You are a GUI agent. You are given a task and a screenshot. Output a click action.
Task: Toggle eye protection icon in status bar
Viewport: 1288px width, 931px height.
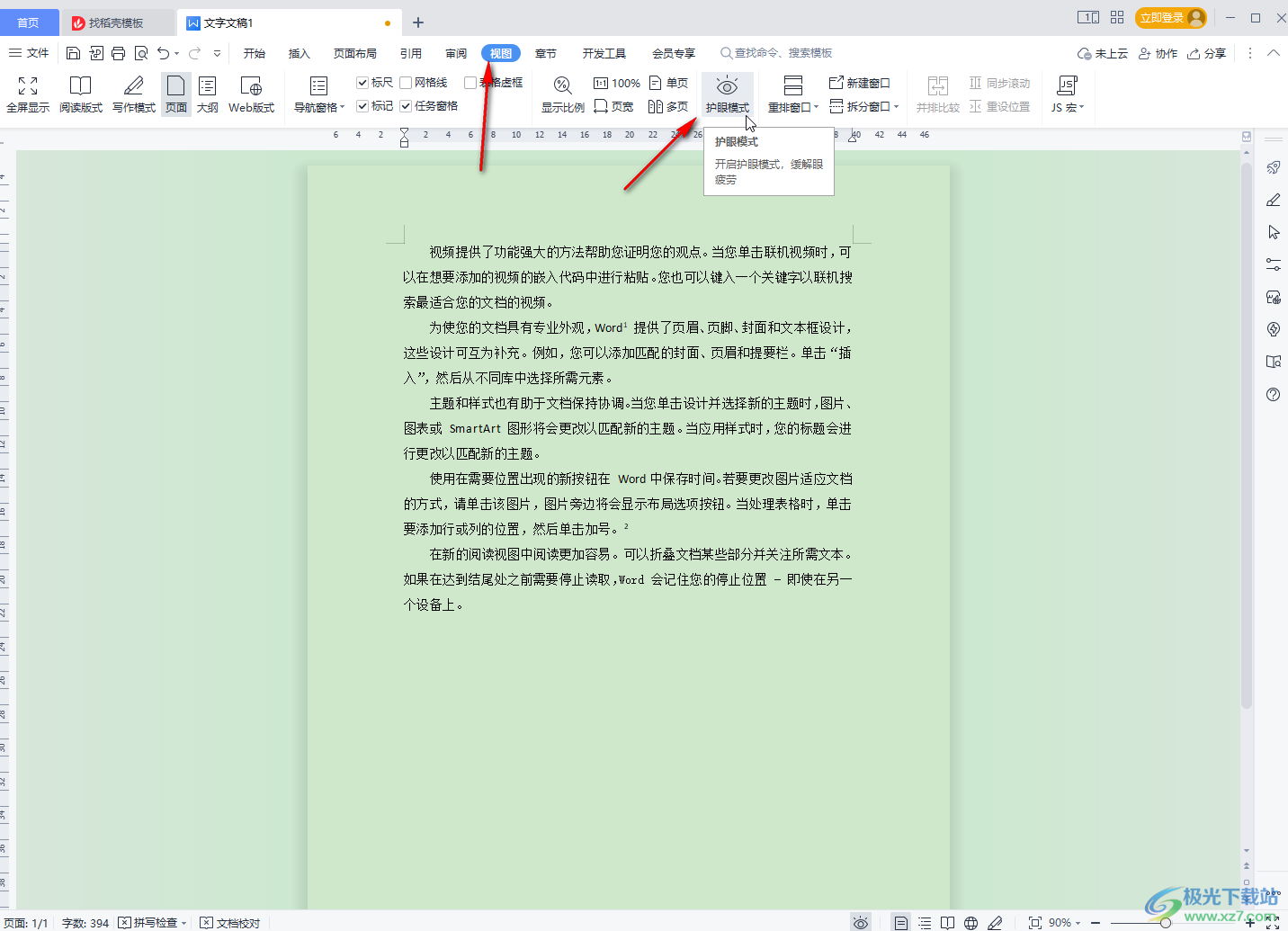(x=861, y=923)
